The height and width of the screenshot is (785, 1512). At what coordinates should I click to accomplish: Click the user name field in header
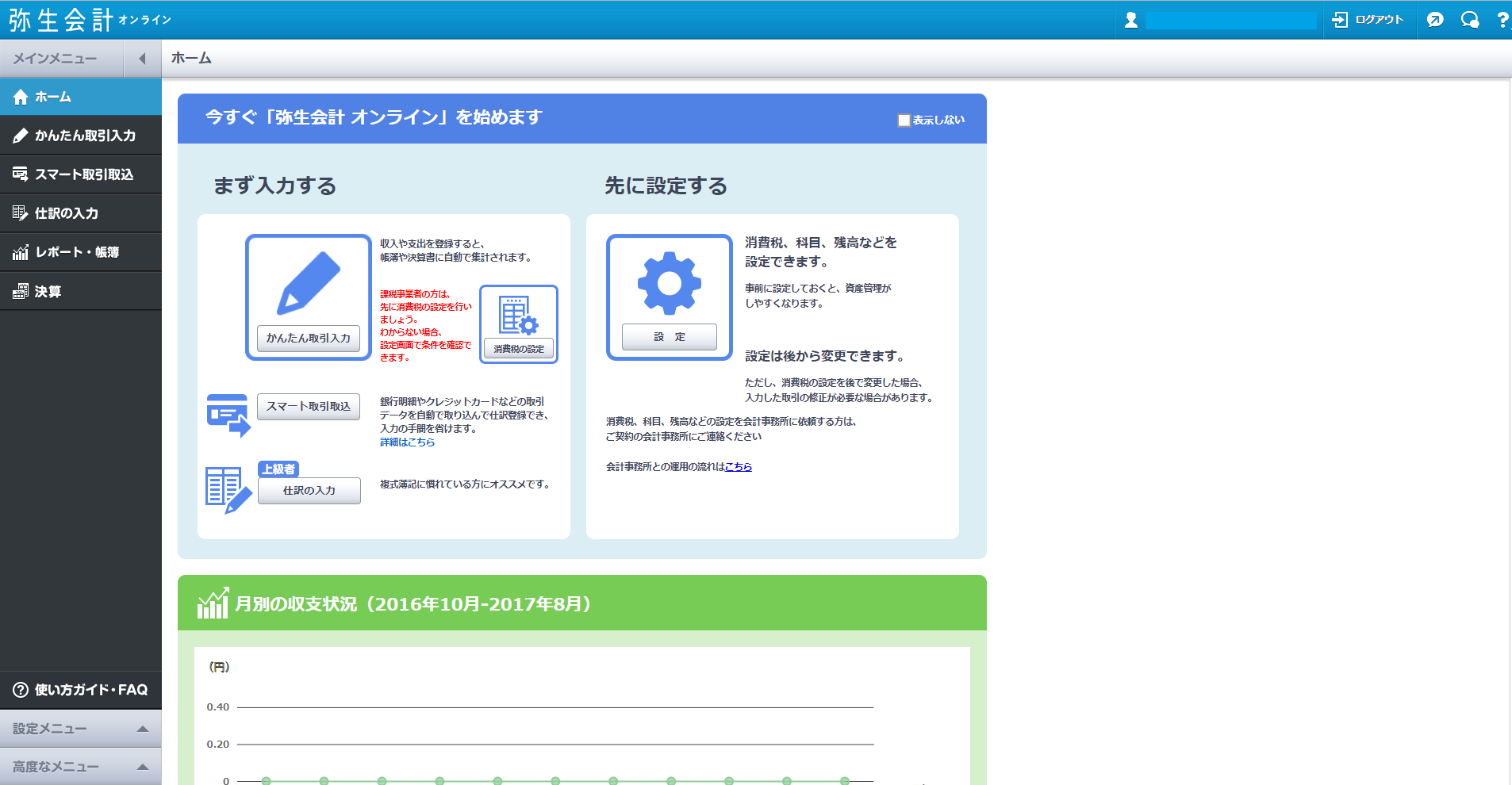tap(1231, 20)
